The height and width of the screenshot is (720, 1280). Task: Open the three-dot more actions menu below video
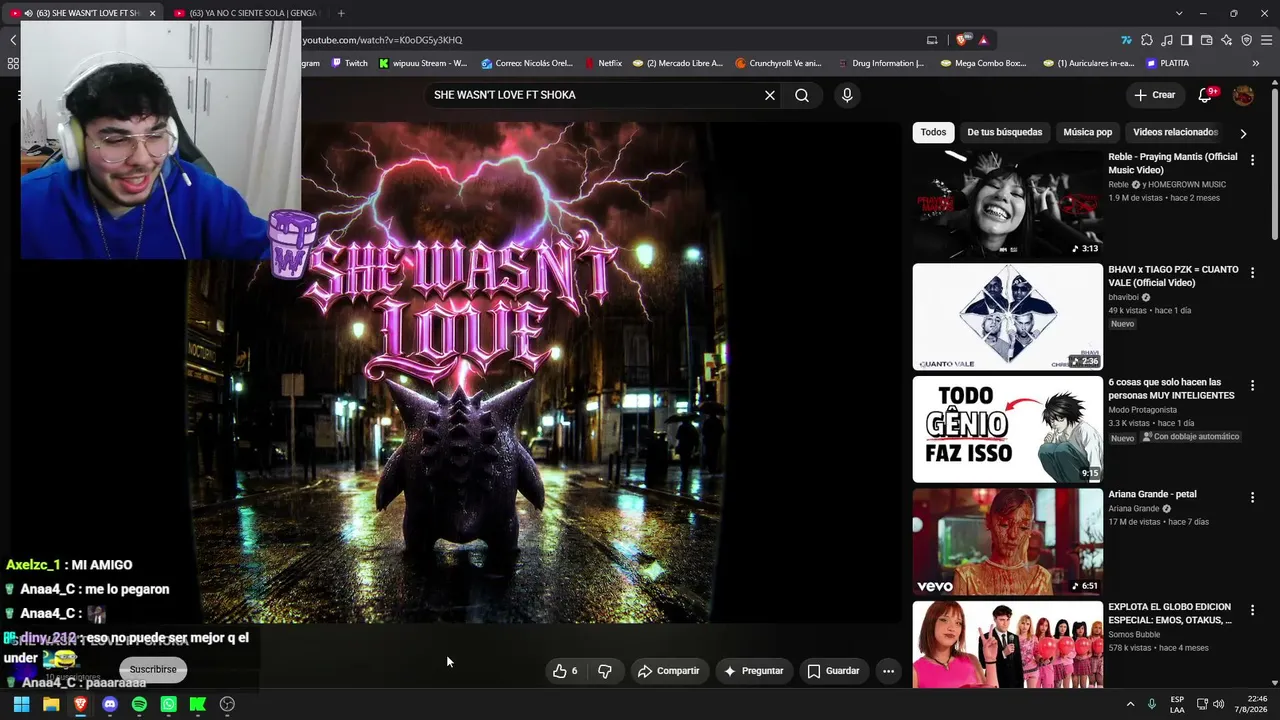coord(888,671)
